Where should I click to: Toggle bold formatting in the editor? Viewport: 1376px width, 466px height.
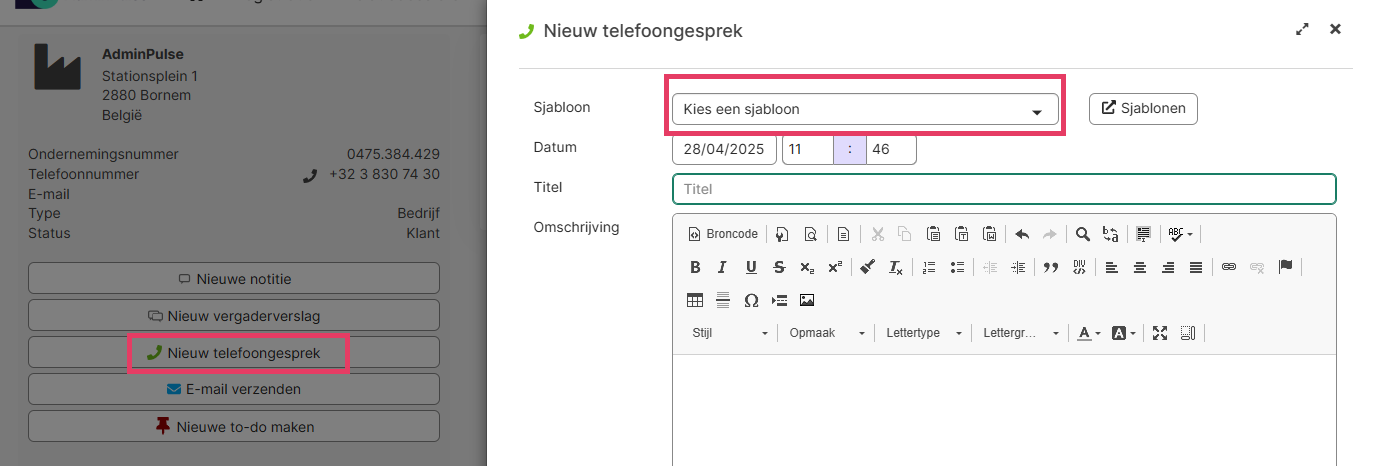point(695,267)
